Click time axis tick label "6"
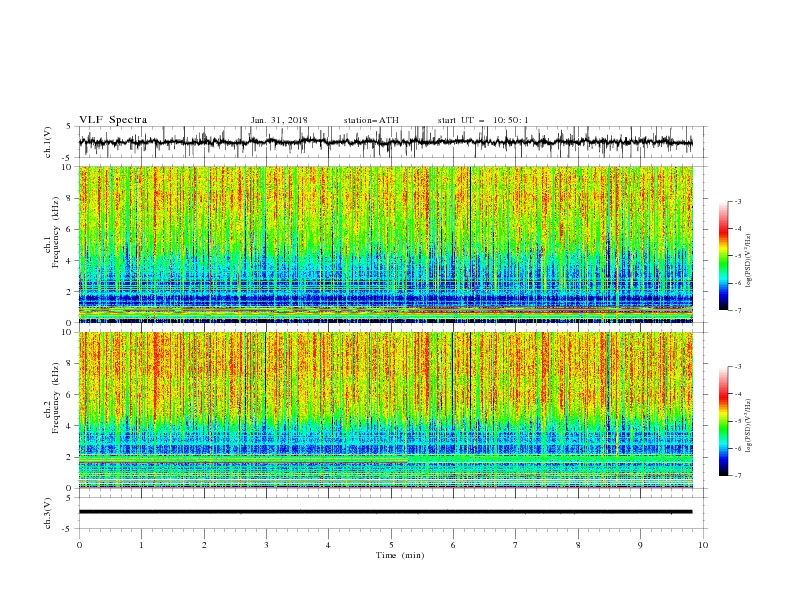 tap(453, 545)
